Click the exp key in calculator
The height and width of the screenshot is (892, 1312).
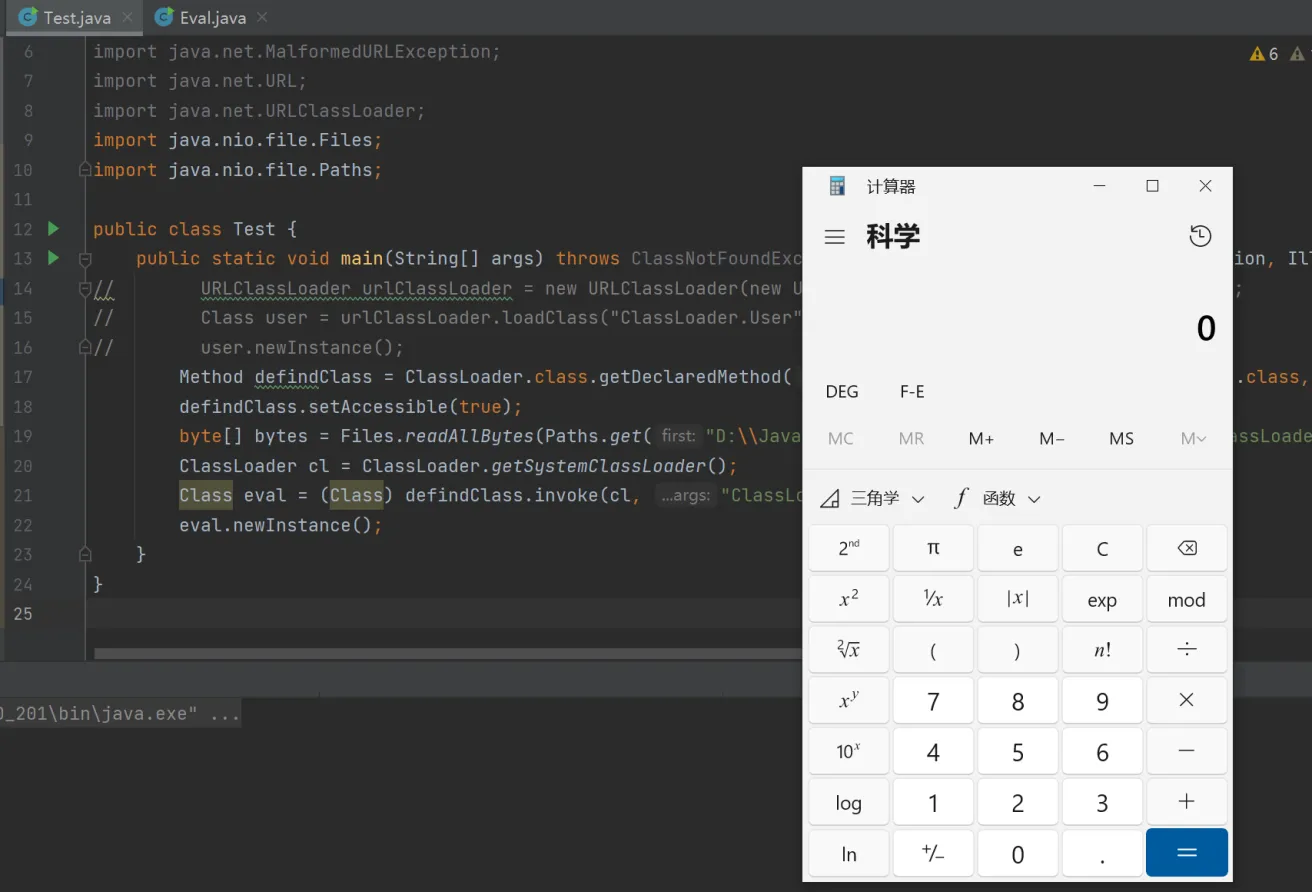[x=1102, y=599]
